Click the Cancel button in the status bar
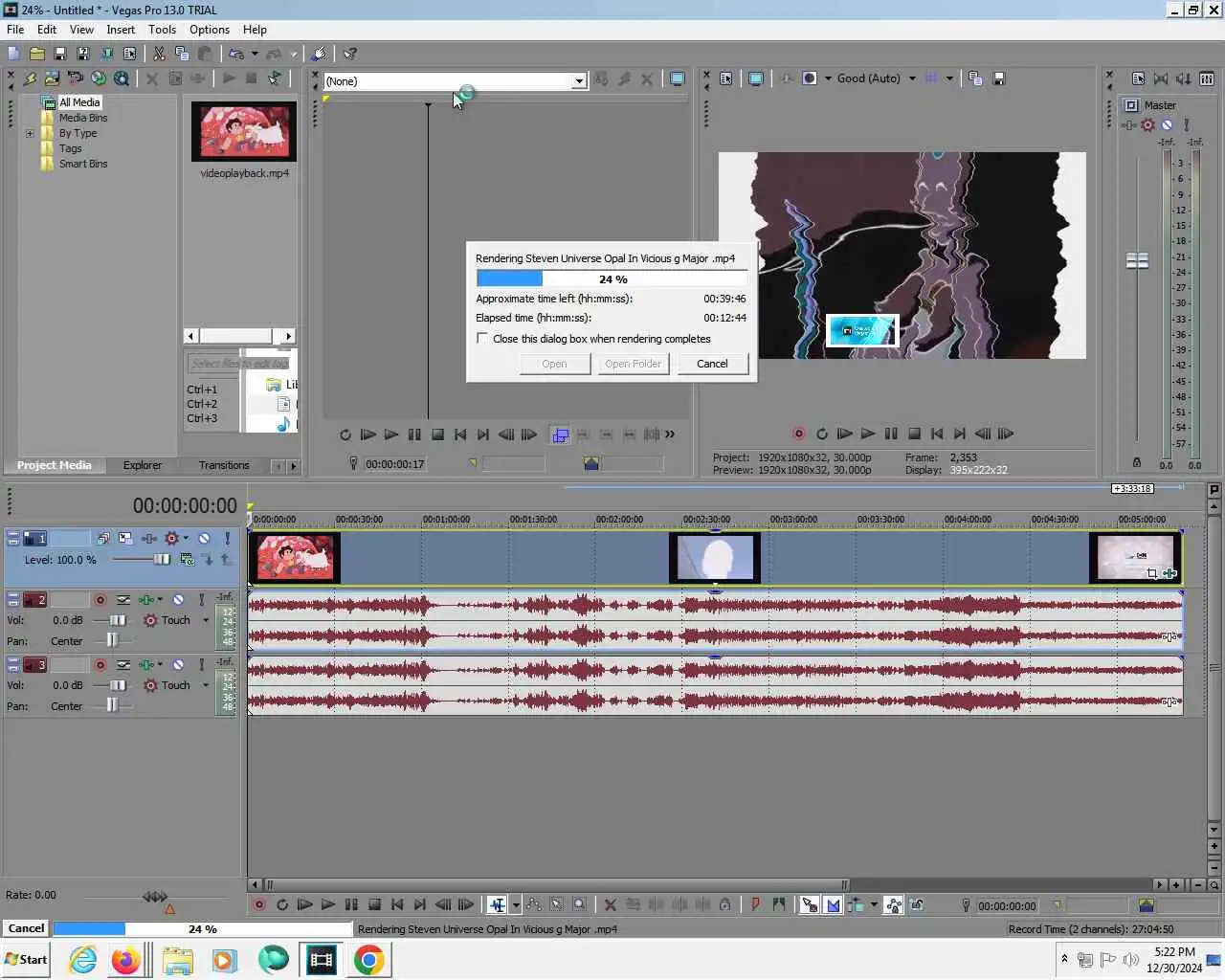The height and width of the screenshot is (980, 1225). coord(26,928)
